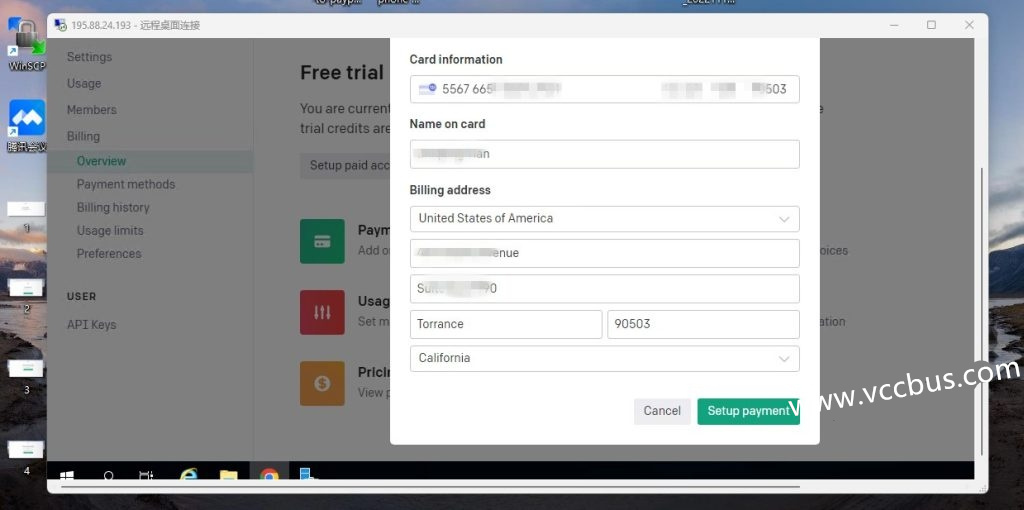Expand the California state dropdown

(x=604, y=358)
